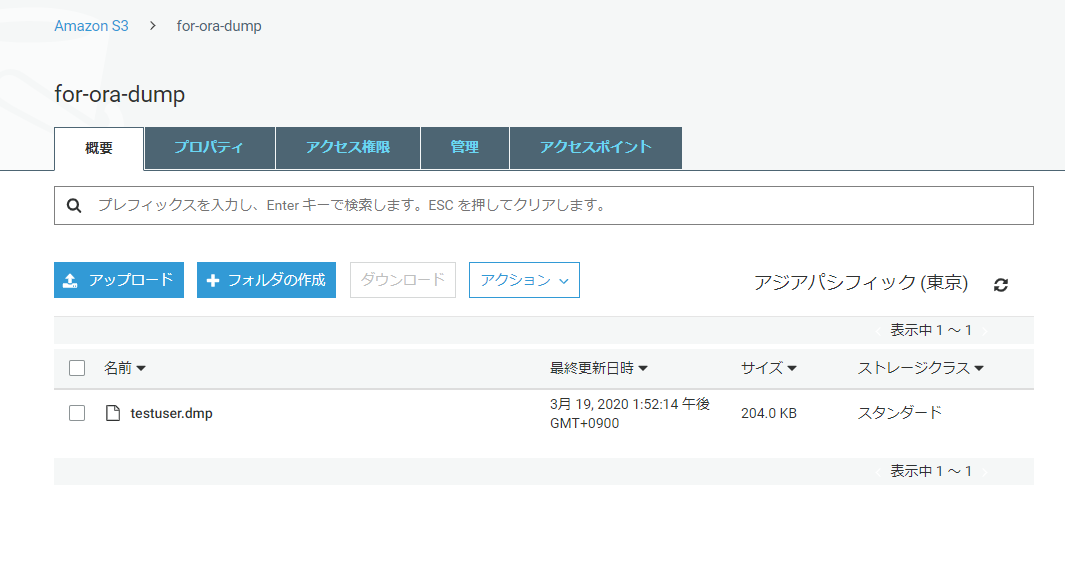Open the Amazon S3 breadcrumb link
The height and width of the screenshot is (563, 1065).
91,26
